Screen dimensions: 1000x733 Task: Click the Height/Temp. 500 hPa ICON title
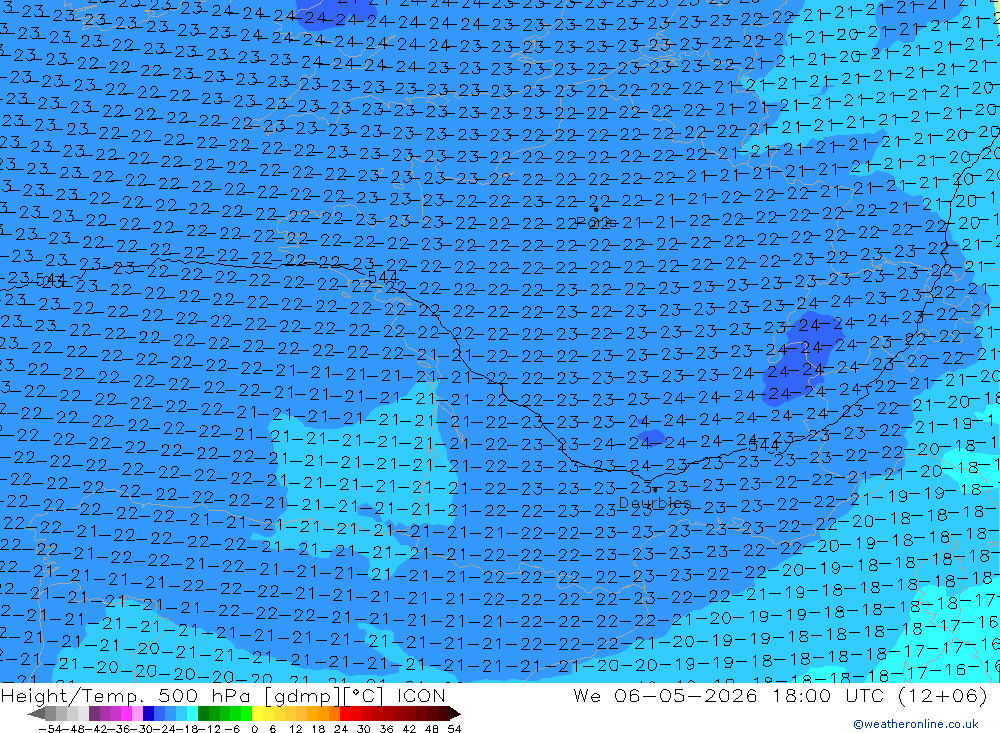click(223, 695)
